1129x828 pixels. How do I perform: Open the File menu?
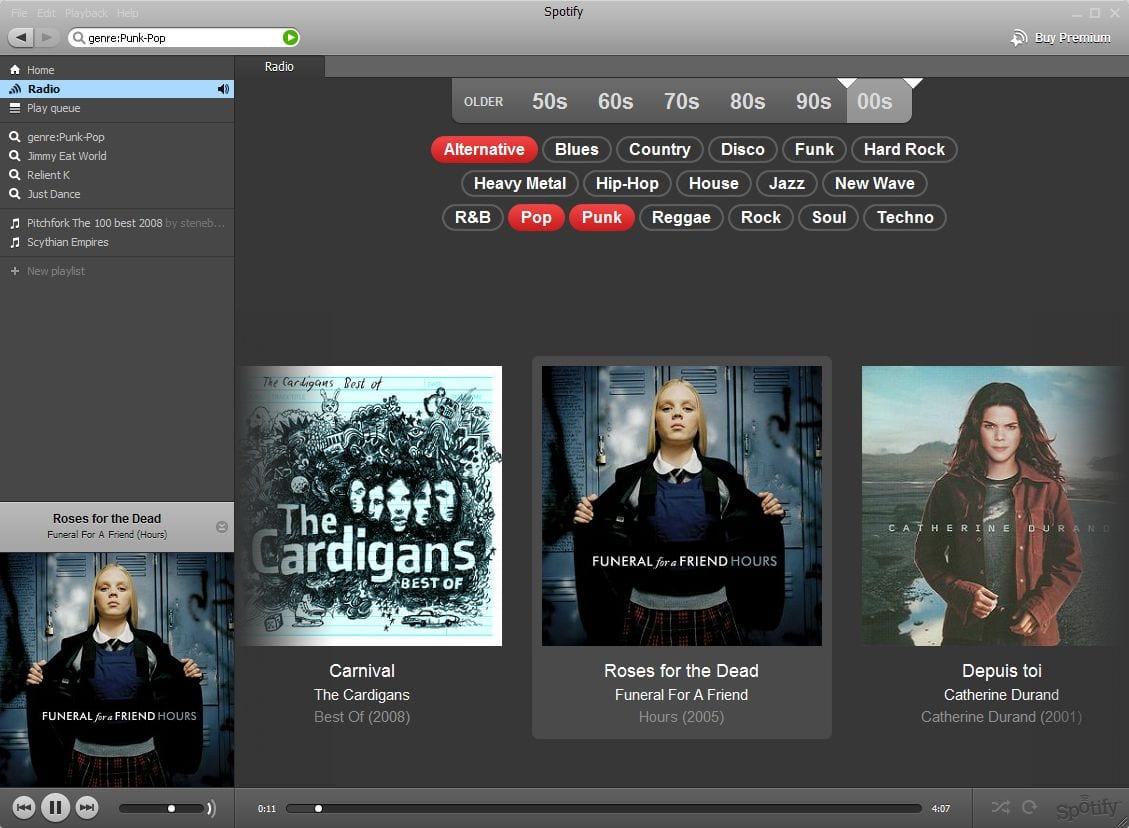(19, 13)
